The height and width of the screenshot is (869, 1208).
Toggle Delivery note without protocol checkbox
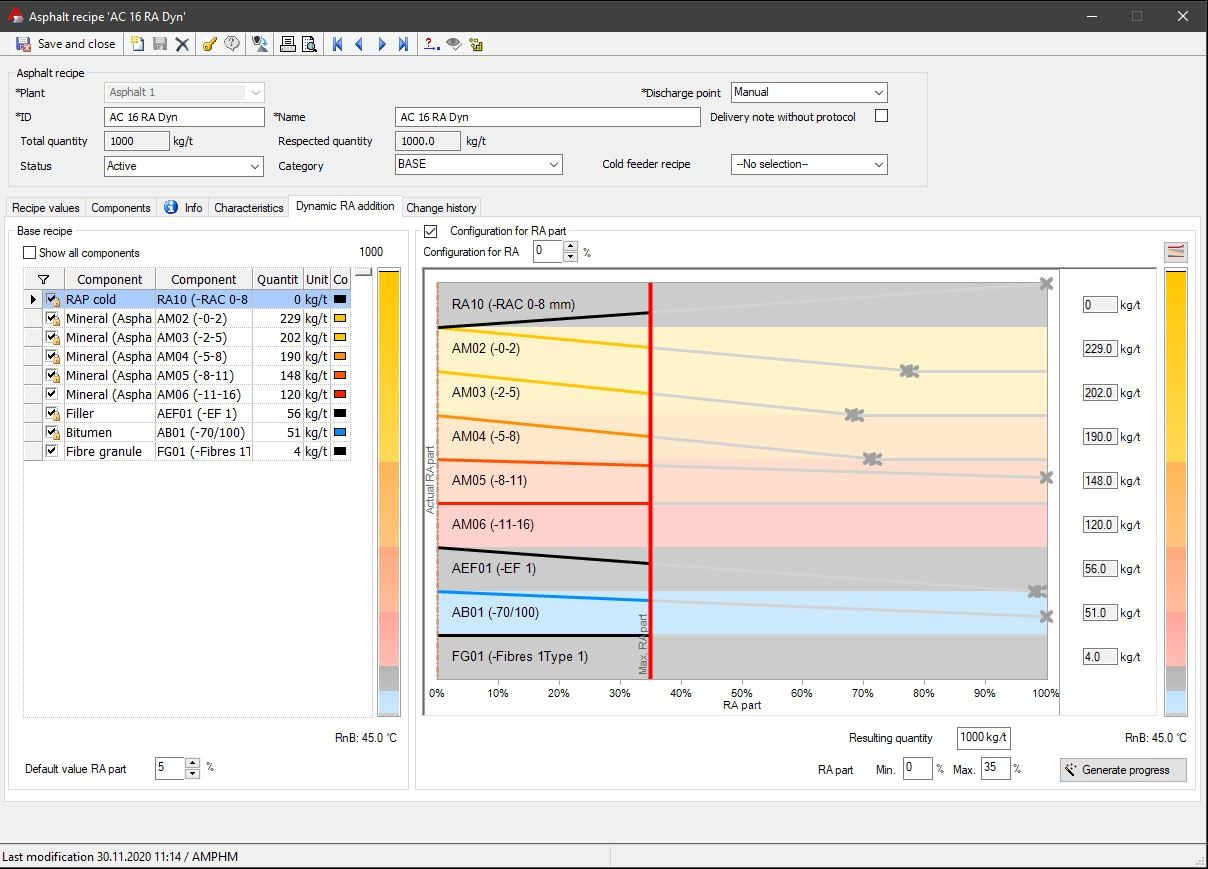(881, 116)
